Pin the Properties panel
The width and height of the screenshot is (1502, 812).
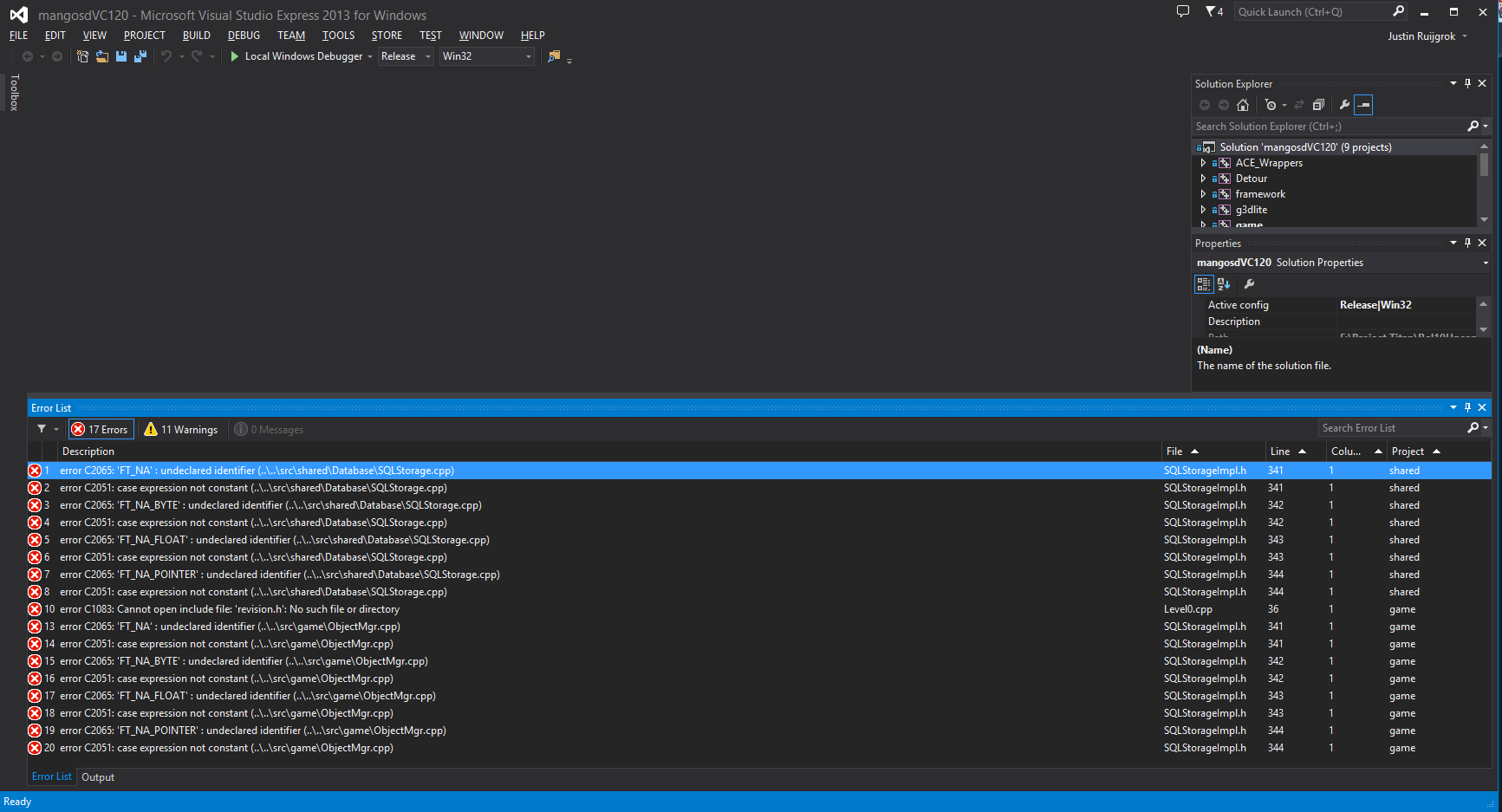[x=1467, y=243]
